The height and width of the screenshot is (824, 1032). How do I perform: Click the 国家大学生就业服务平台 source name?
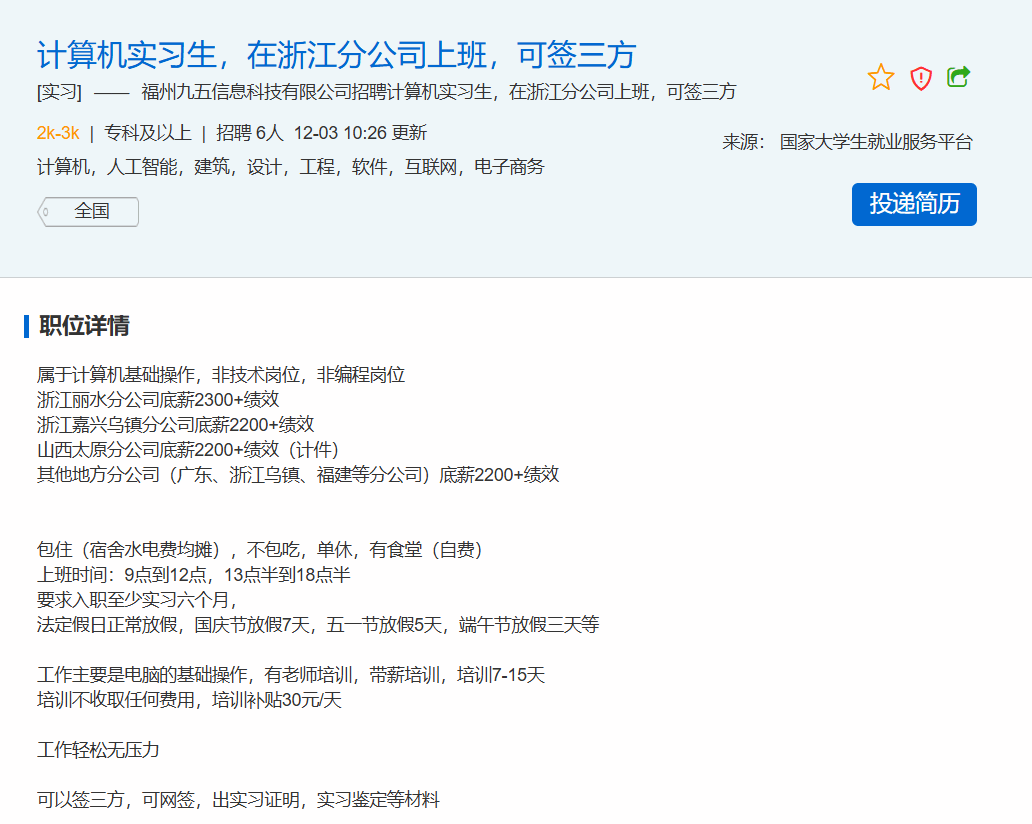point(875,142)
